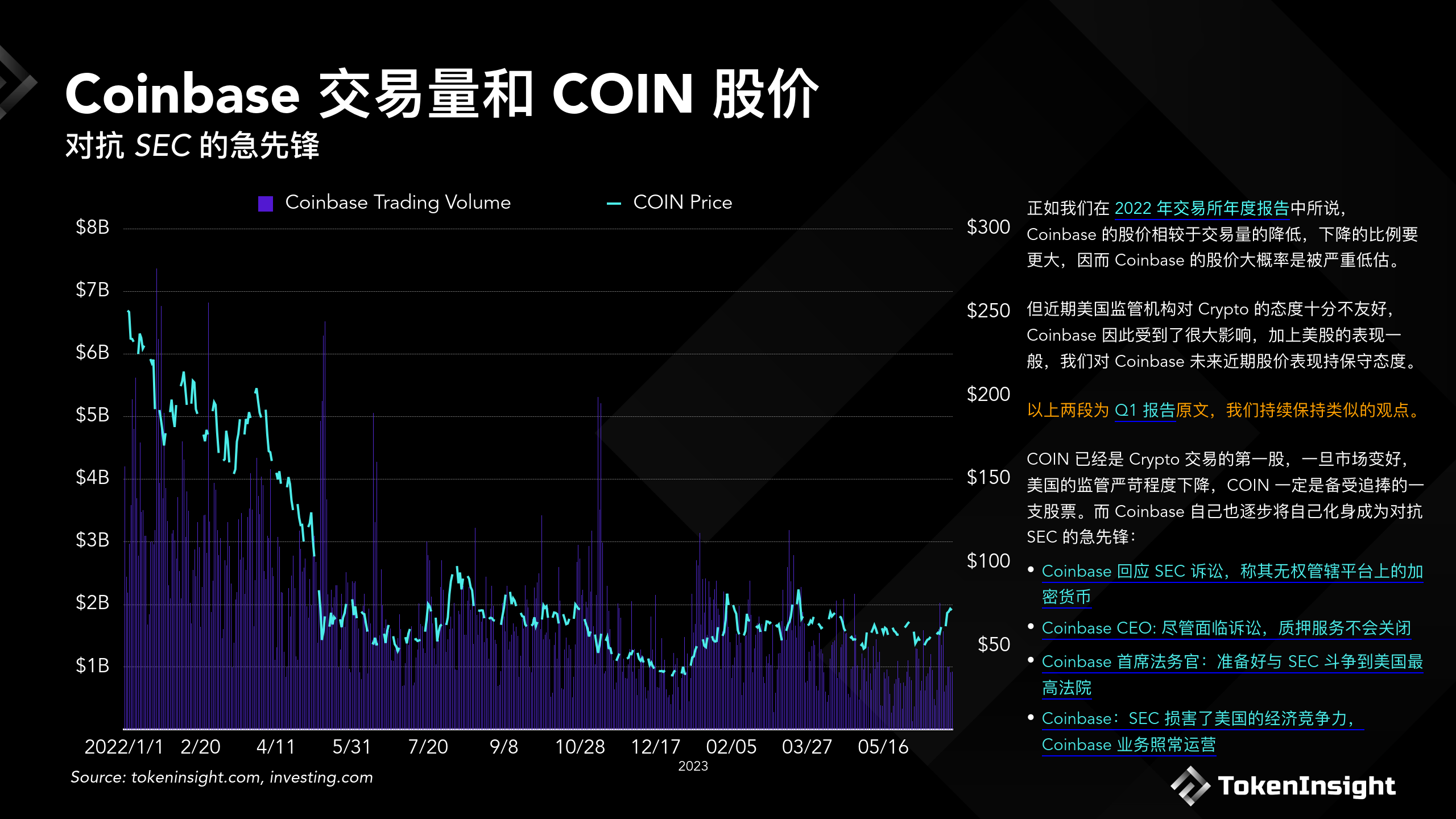1456x819 pixels.
Task: Click the $2B left axis label
Action: [92, 603]
